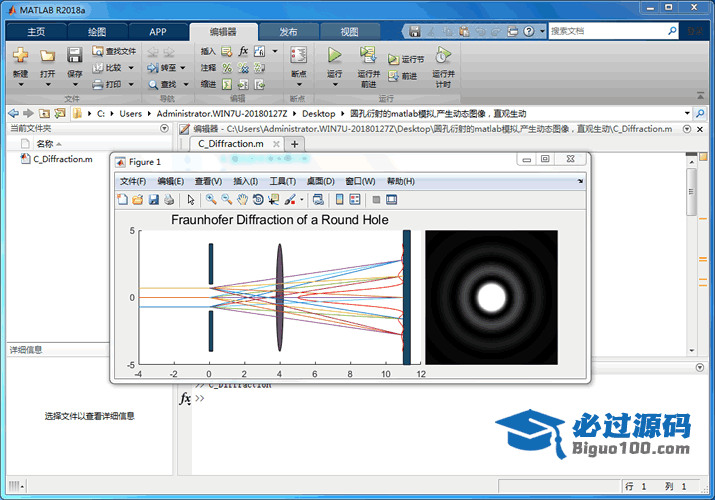
Task: Click the 打开 open folder icon
Action: [47, 56]
